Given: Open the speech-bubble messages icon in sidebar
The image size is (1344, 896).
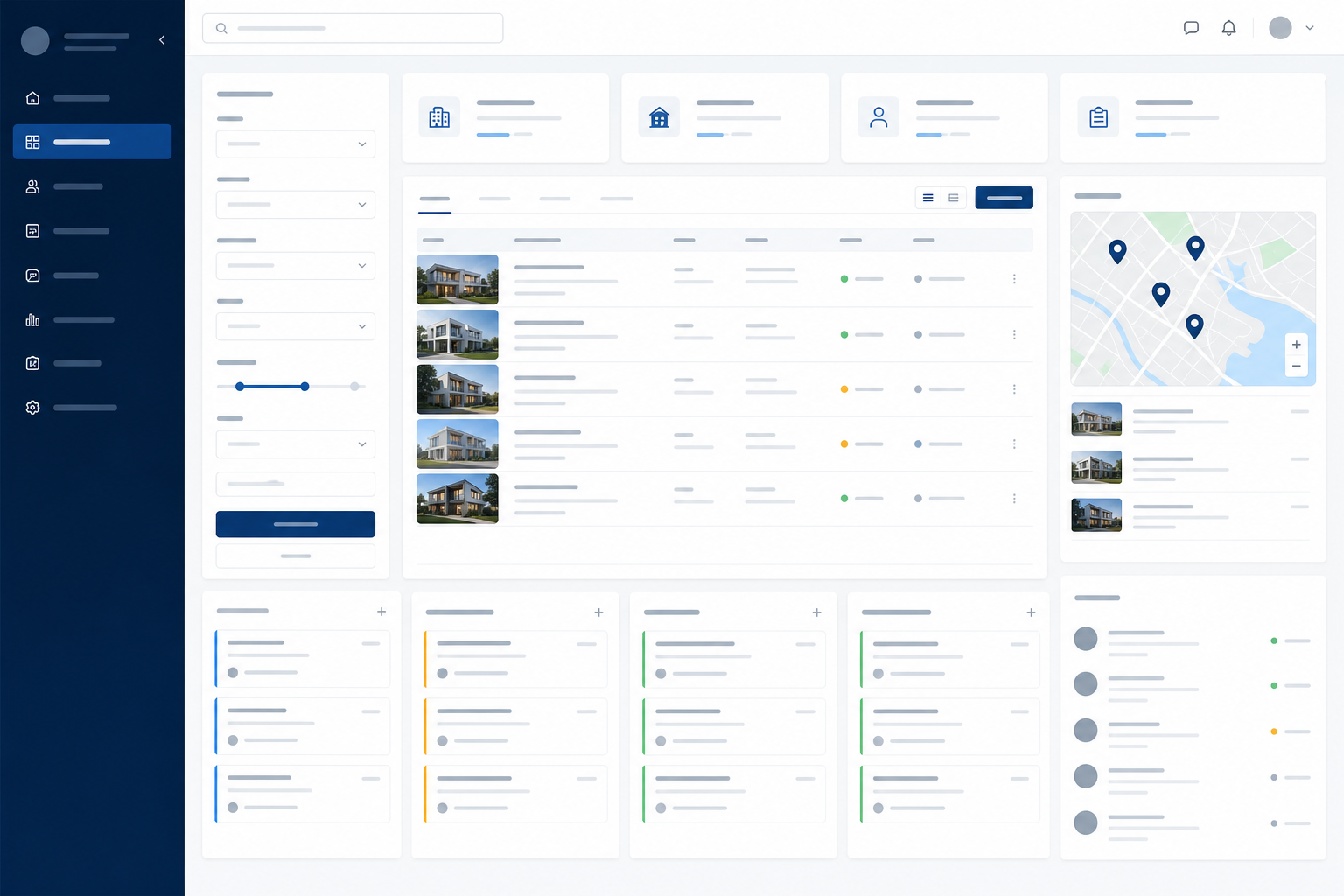Looking at the screenshot, I should point(32,276).
